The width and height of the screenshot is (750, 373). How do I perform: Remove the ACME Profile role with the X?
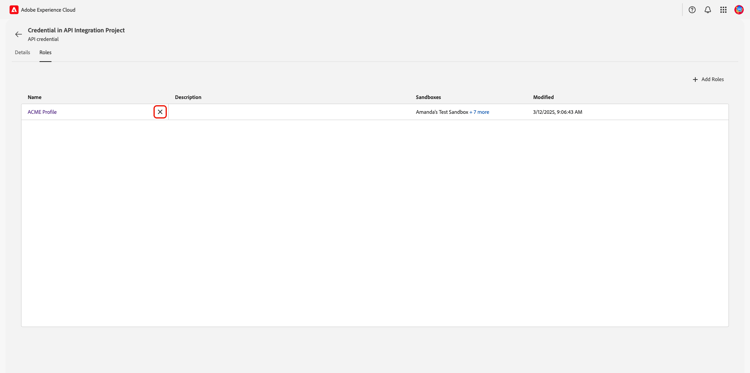160,112
